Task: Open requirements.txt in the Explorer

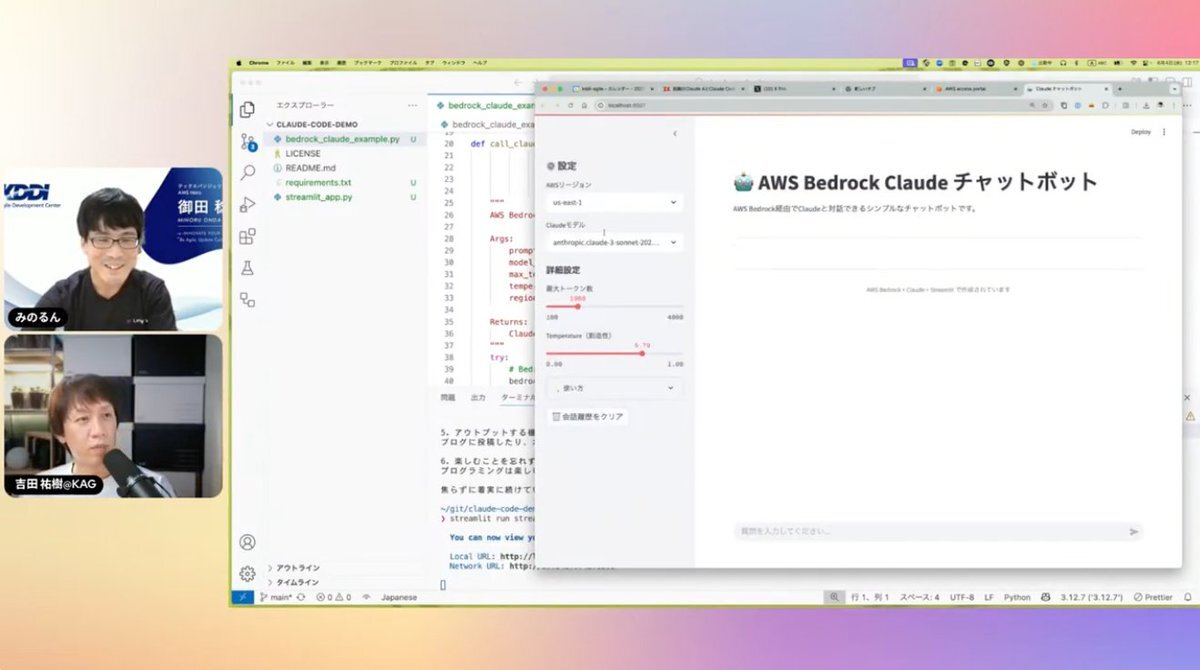Action: [318, 183]
